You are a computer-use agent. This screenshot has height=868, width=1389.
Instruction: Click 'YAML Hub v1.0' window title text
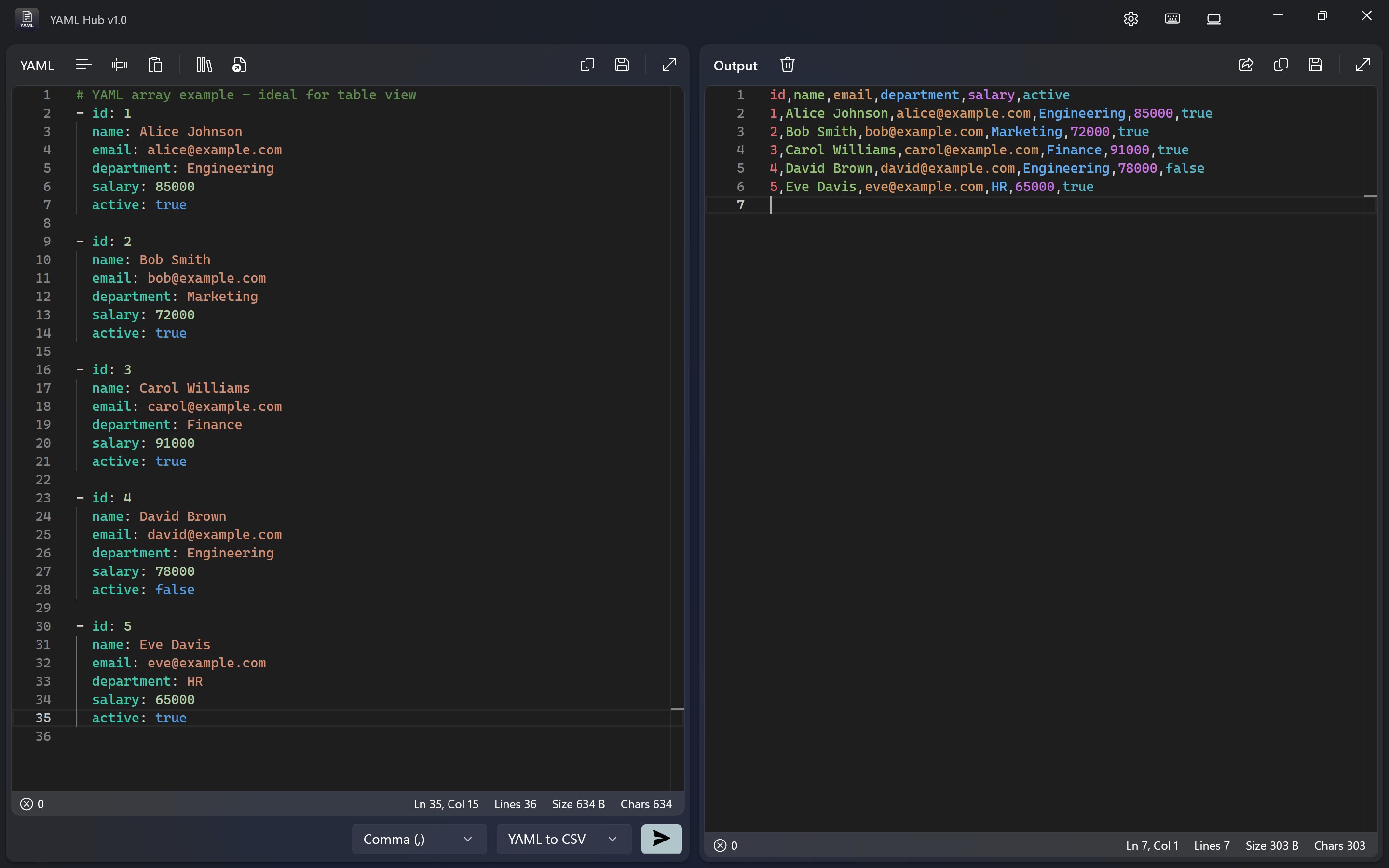click(x=88, y=19)
